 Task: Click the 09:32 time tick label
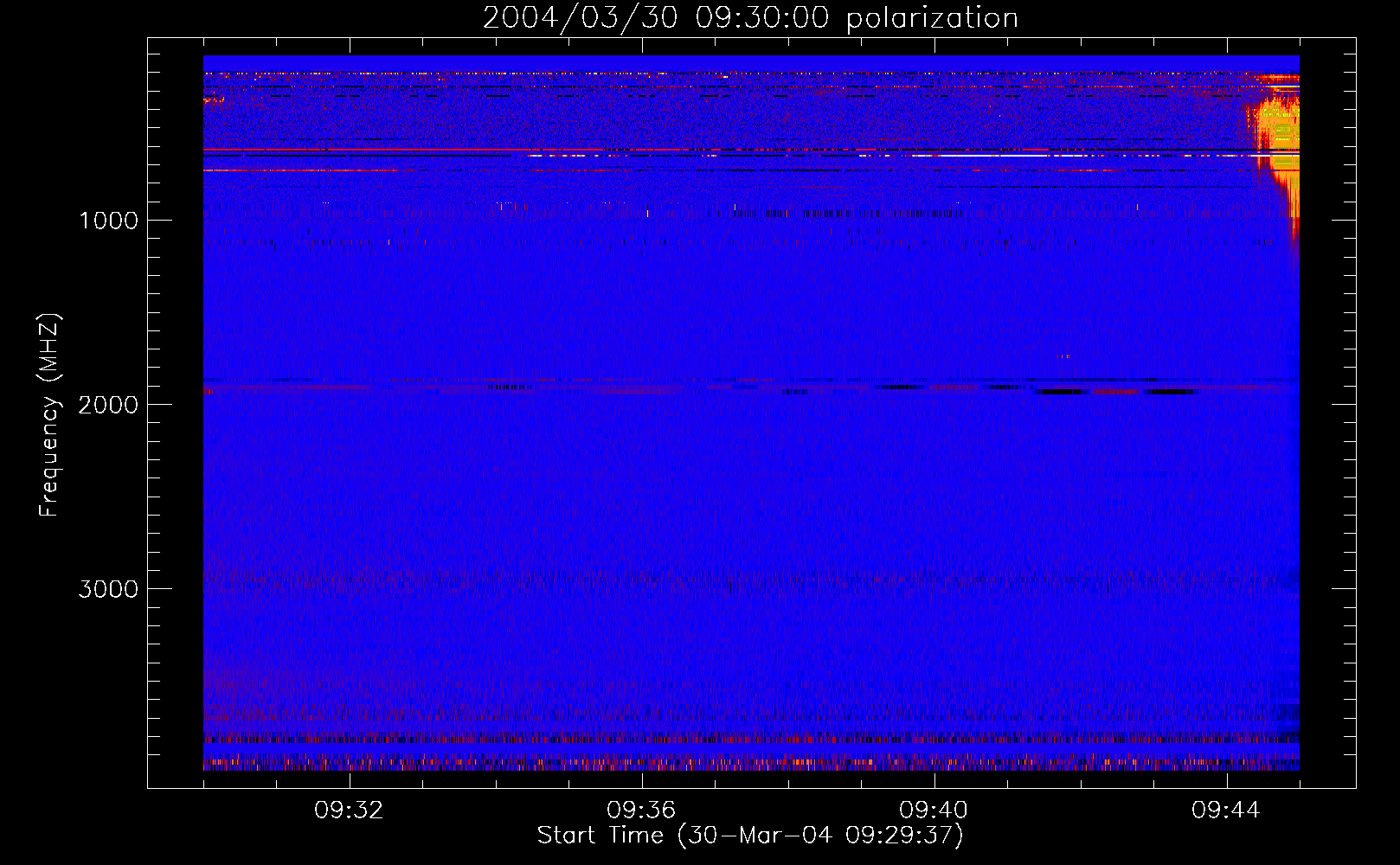tap(350, 811)
